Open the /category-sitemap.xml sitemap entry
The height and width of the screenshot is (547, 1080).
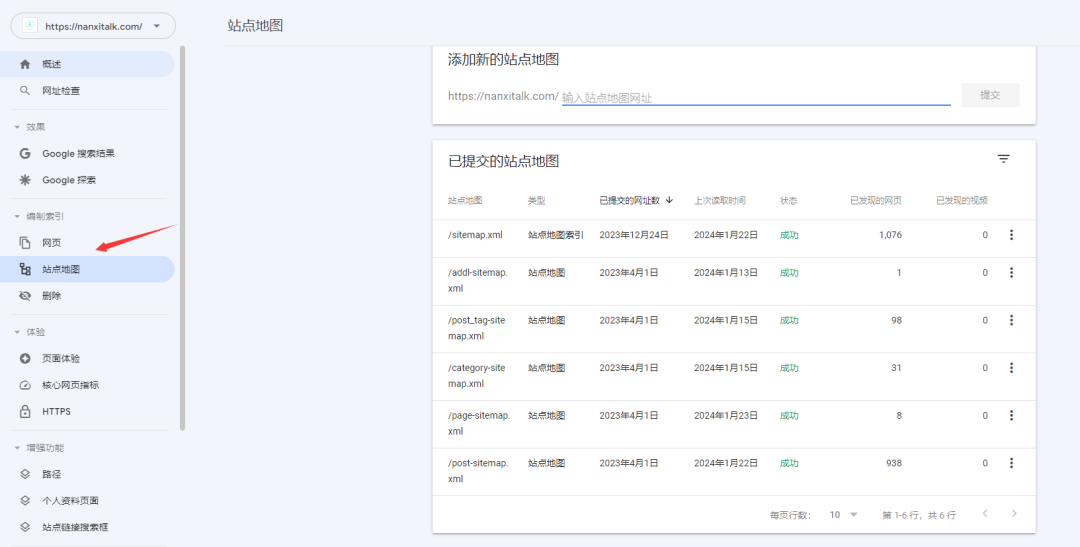[477, 375]
